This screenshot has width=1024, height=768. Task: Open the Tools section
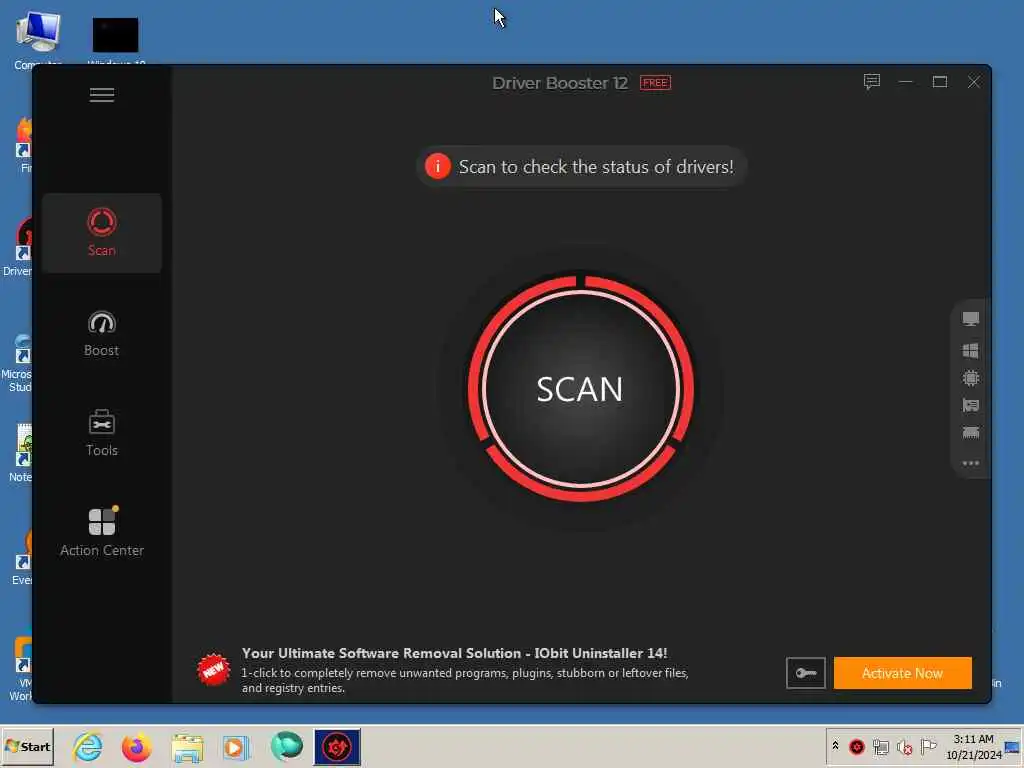pyautogui.click(x=102, y=433)
